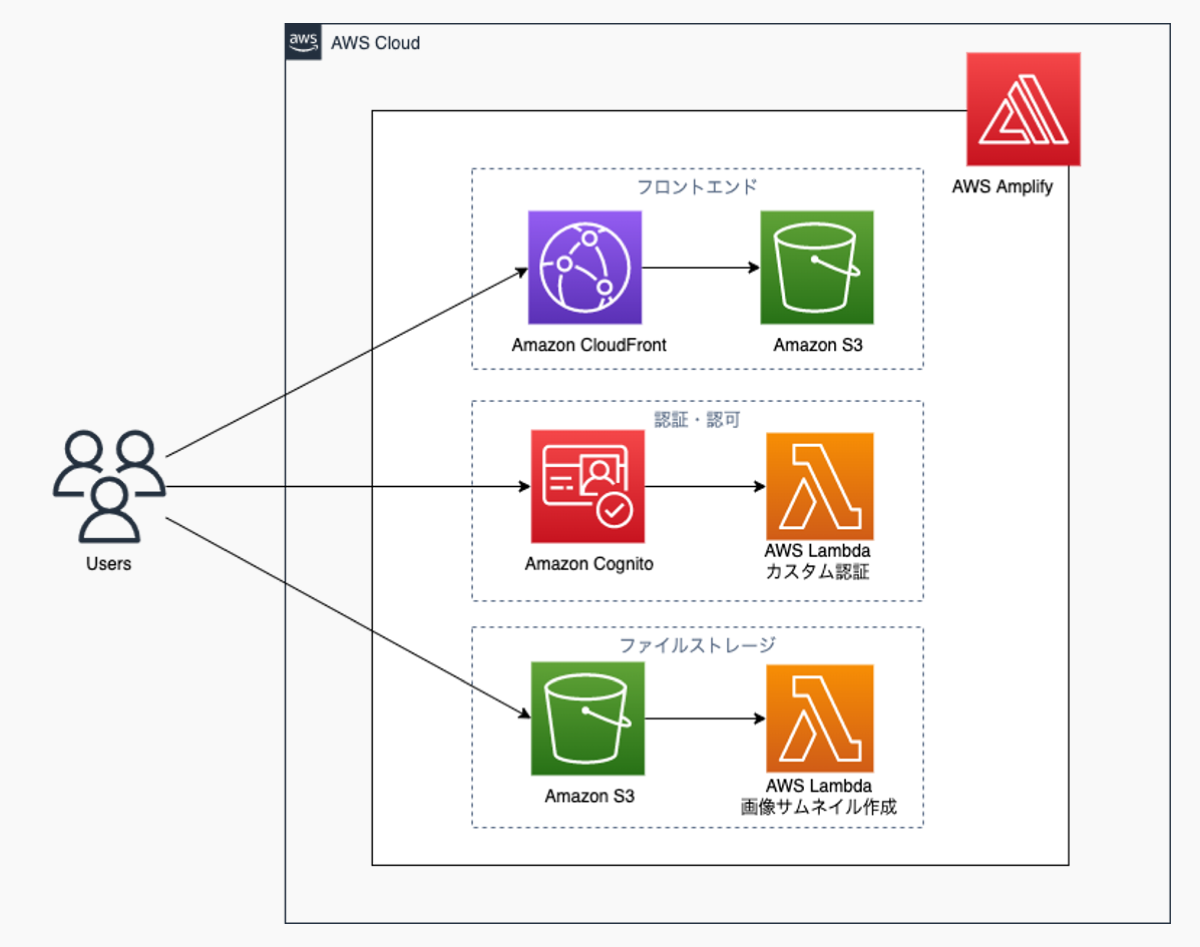Select the Amazon Cognito red icon
Image resolution: width=1200 pixels, height=947 pixels.
588,486
